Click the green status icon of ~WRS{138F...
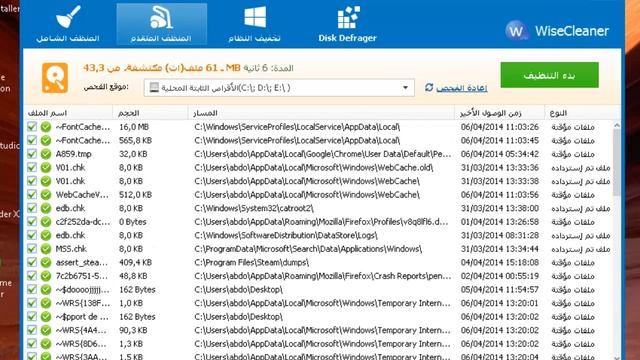The image size is (640, 360). [46, 303]
